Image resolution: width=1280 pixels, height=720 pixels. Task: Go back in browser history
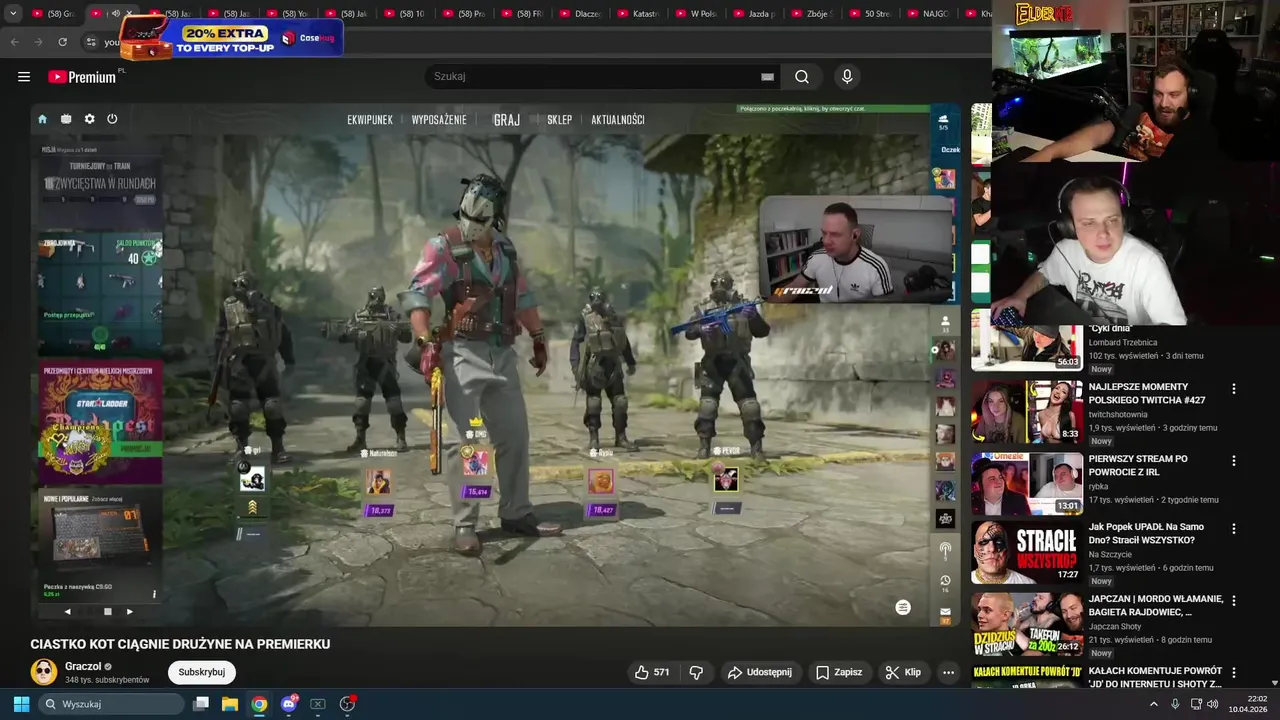(x=14, y=42)
